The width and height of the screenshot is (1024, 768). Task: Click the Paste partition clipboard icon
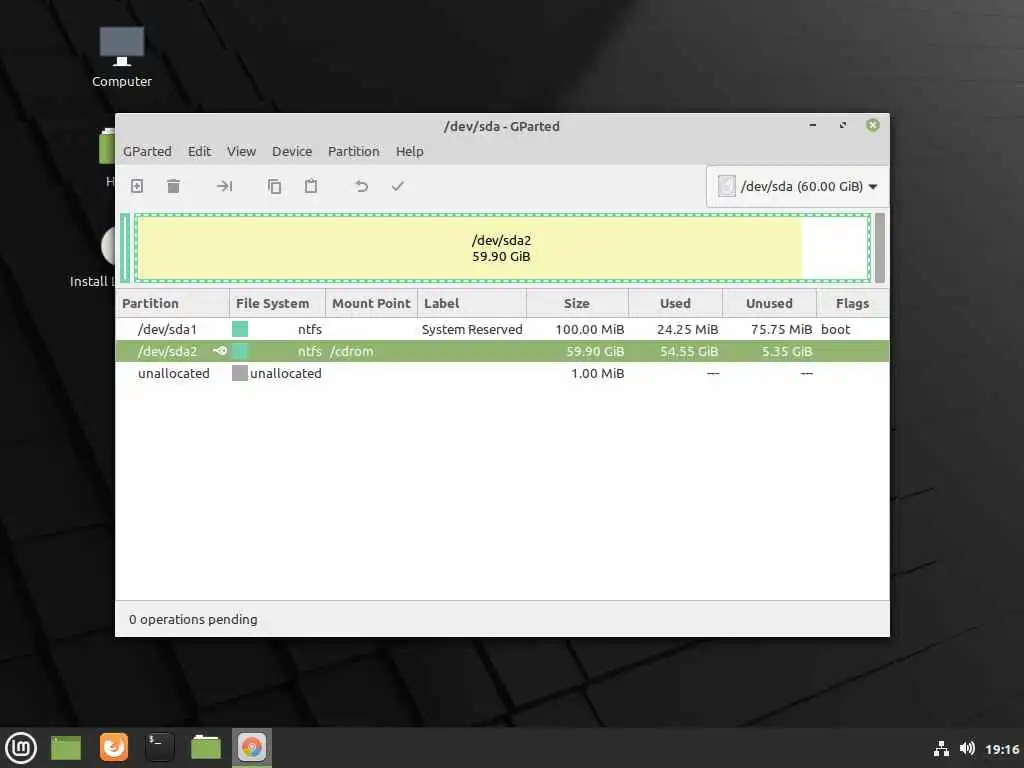(311, 186)
